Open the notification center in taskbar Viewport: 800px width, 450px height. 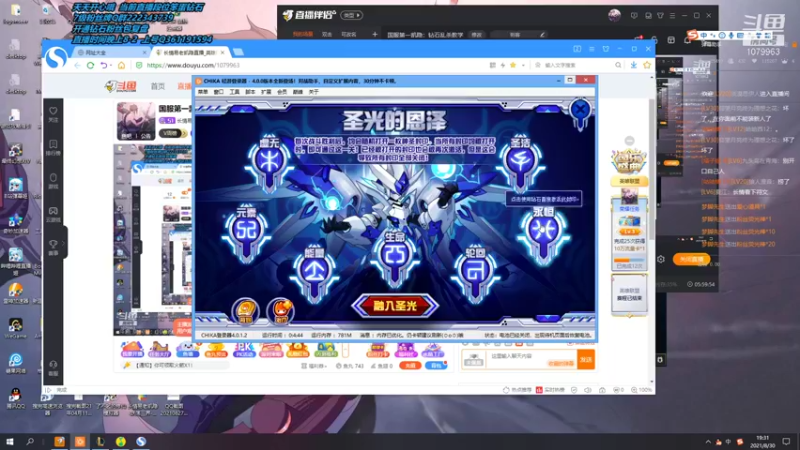(x=786, y=442)
